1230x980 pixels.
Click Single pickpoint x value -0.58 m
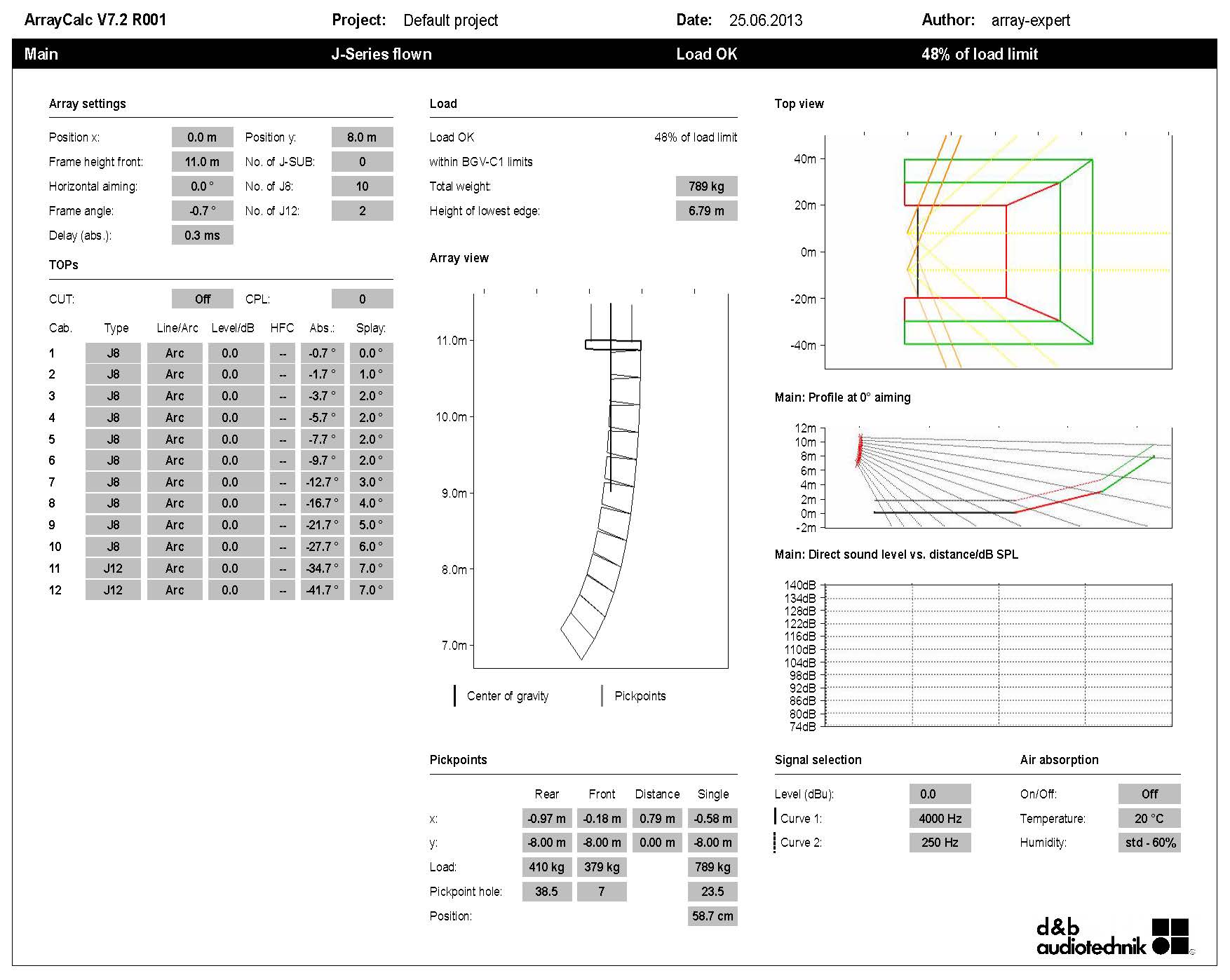tap(712, 819)
